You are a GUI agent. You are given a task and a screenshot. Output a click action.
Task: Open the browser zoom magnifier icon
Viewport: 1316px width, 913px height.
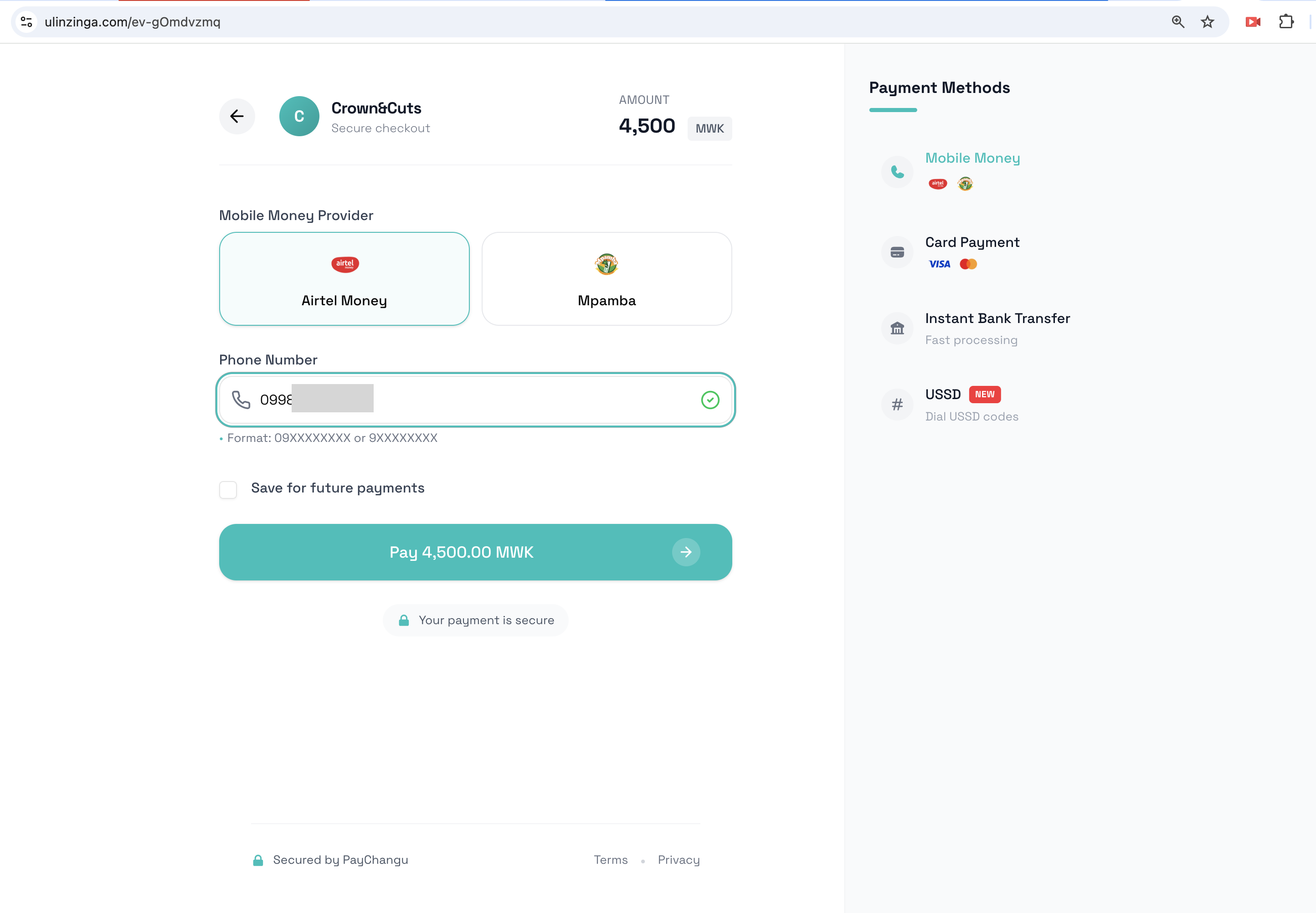[x=1177, y=22]
